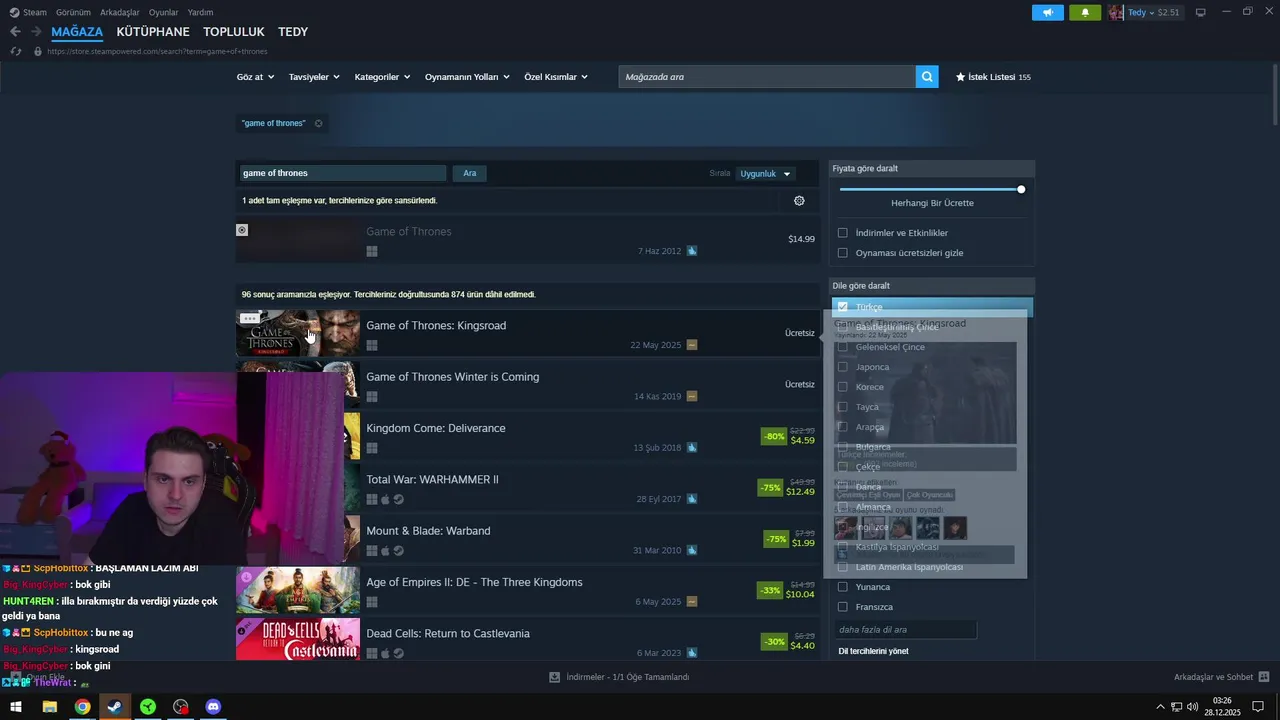
Task: Check the Arapça language filter
Action: [842, 427]
